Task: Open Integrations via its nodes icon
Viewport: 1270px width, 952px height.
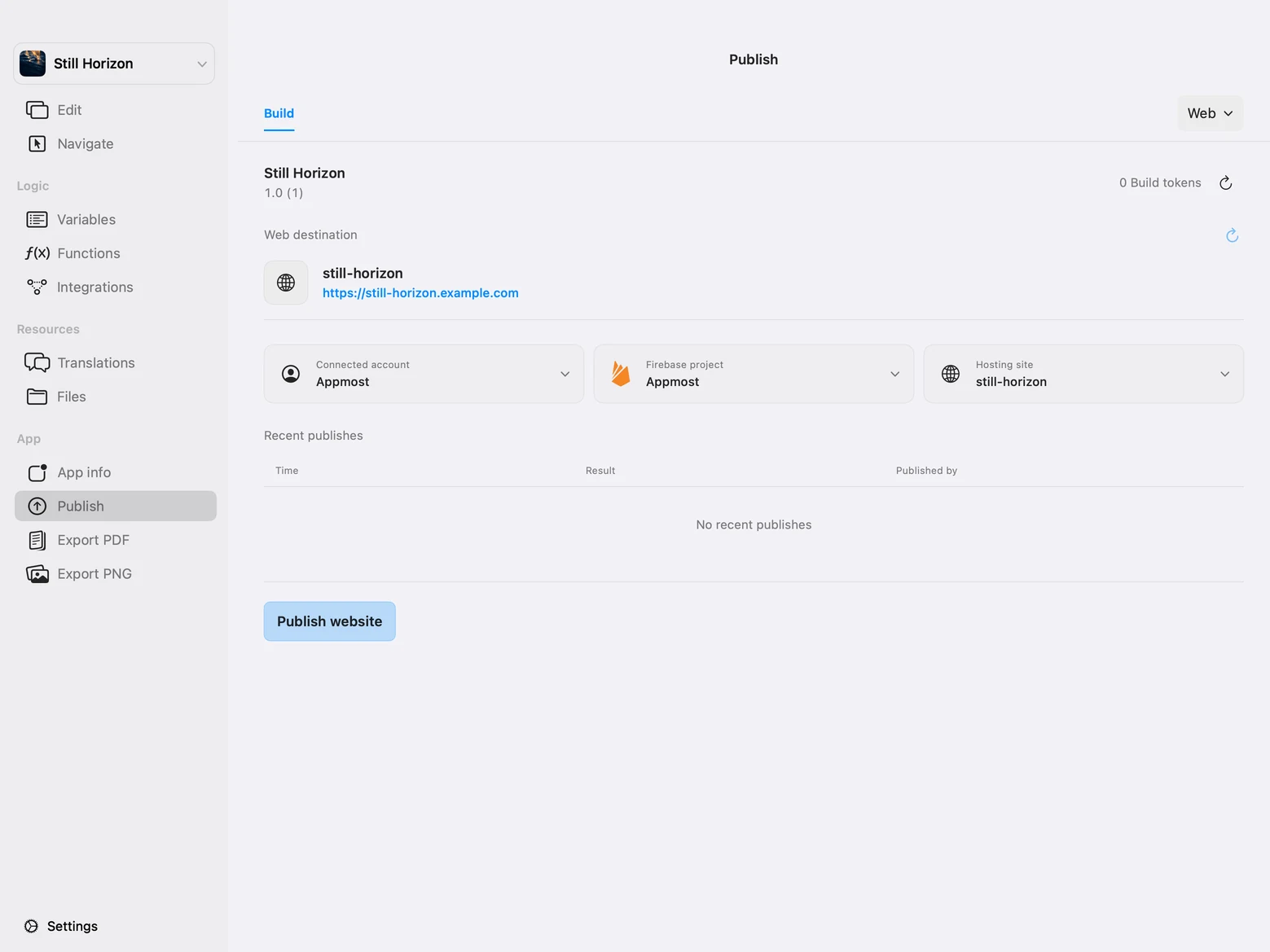Action: pyautogui.click(x=37, y=287)
